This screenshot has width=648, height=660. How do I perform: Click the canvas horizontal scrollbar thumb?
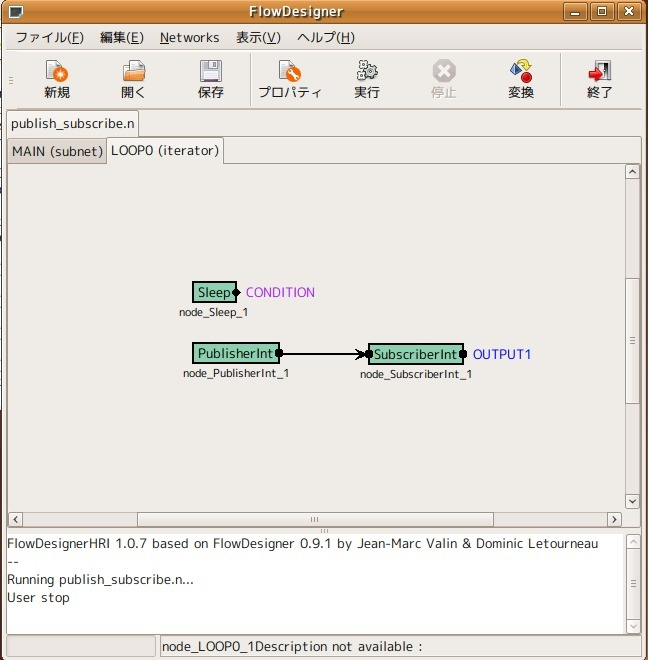[315, 519]
